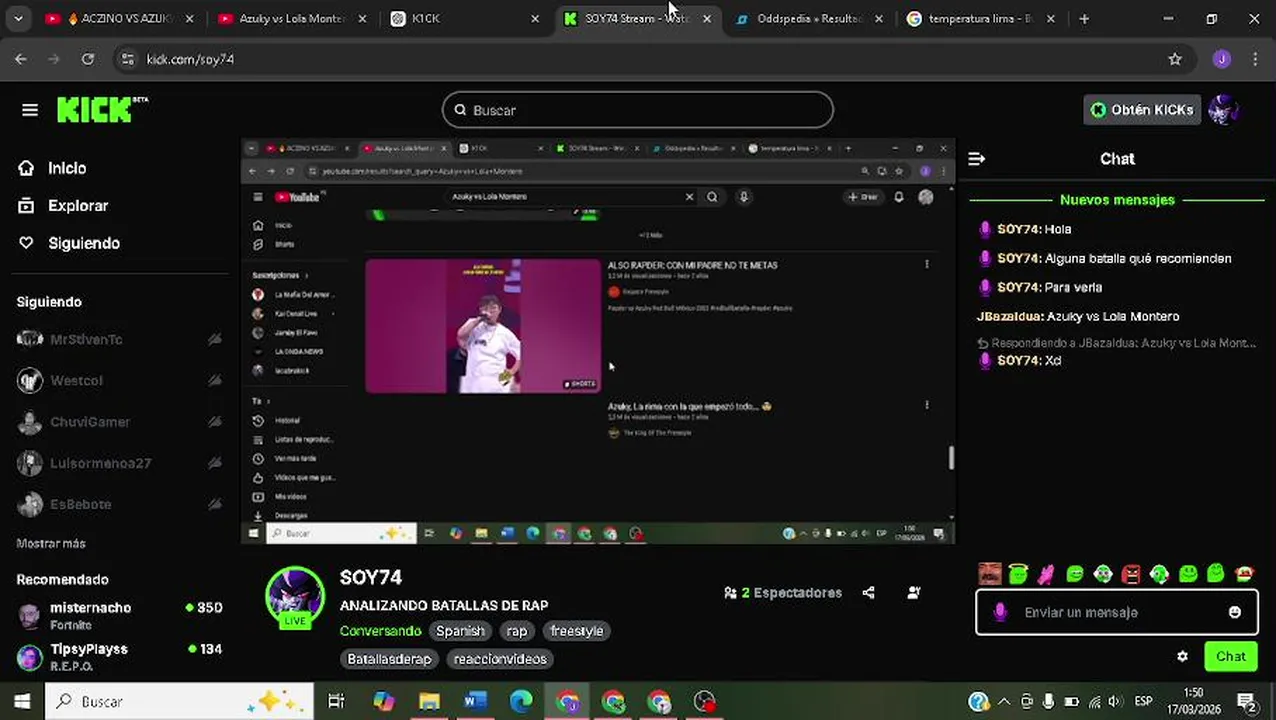Click Obtén KICKs button
The image size is (1276, 720).
[1142, 110]
